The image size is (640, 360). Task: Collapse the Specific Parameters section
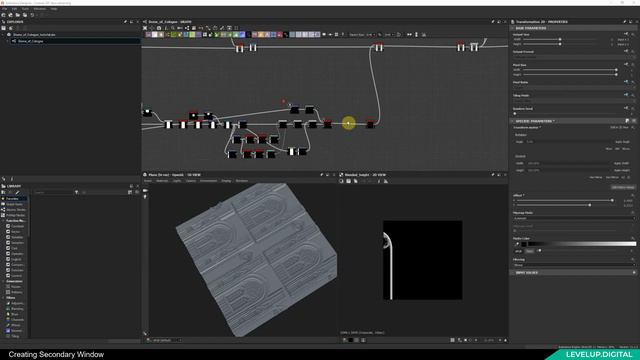point(513,121)
